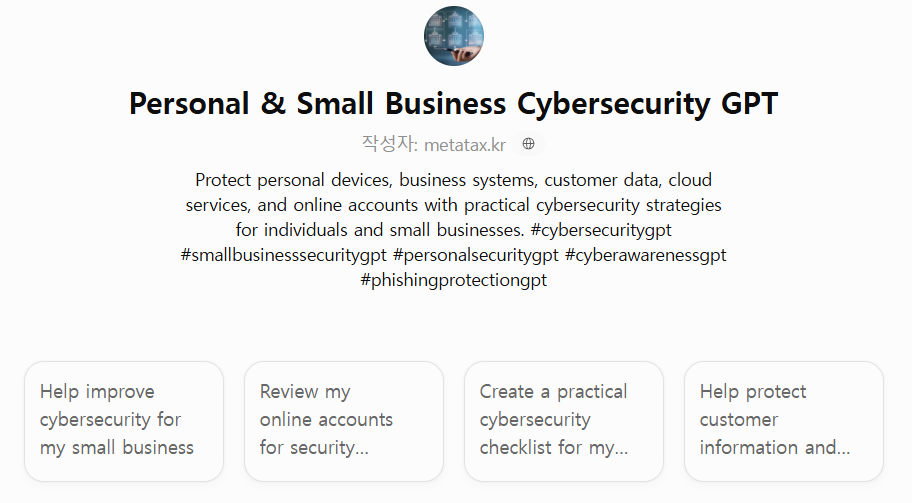Select the "Help protect customer information" suggestion
The image size is (912, 503).
(x=783, y=421)
